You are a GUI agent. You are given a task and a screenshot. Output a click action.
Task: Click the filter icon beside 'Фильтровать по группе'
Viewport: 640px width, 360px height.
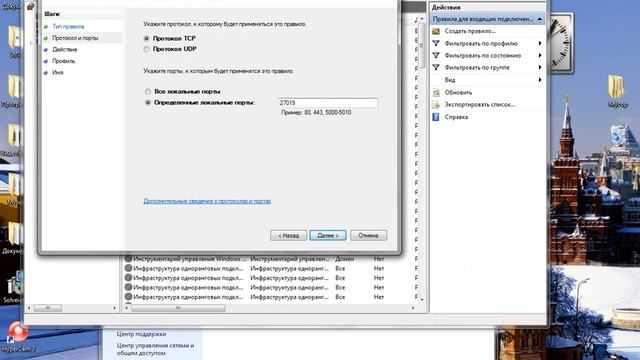pyautogui.click(x=436, y=67)
